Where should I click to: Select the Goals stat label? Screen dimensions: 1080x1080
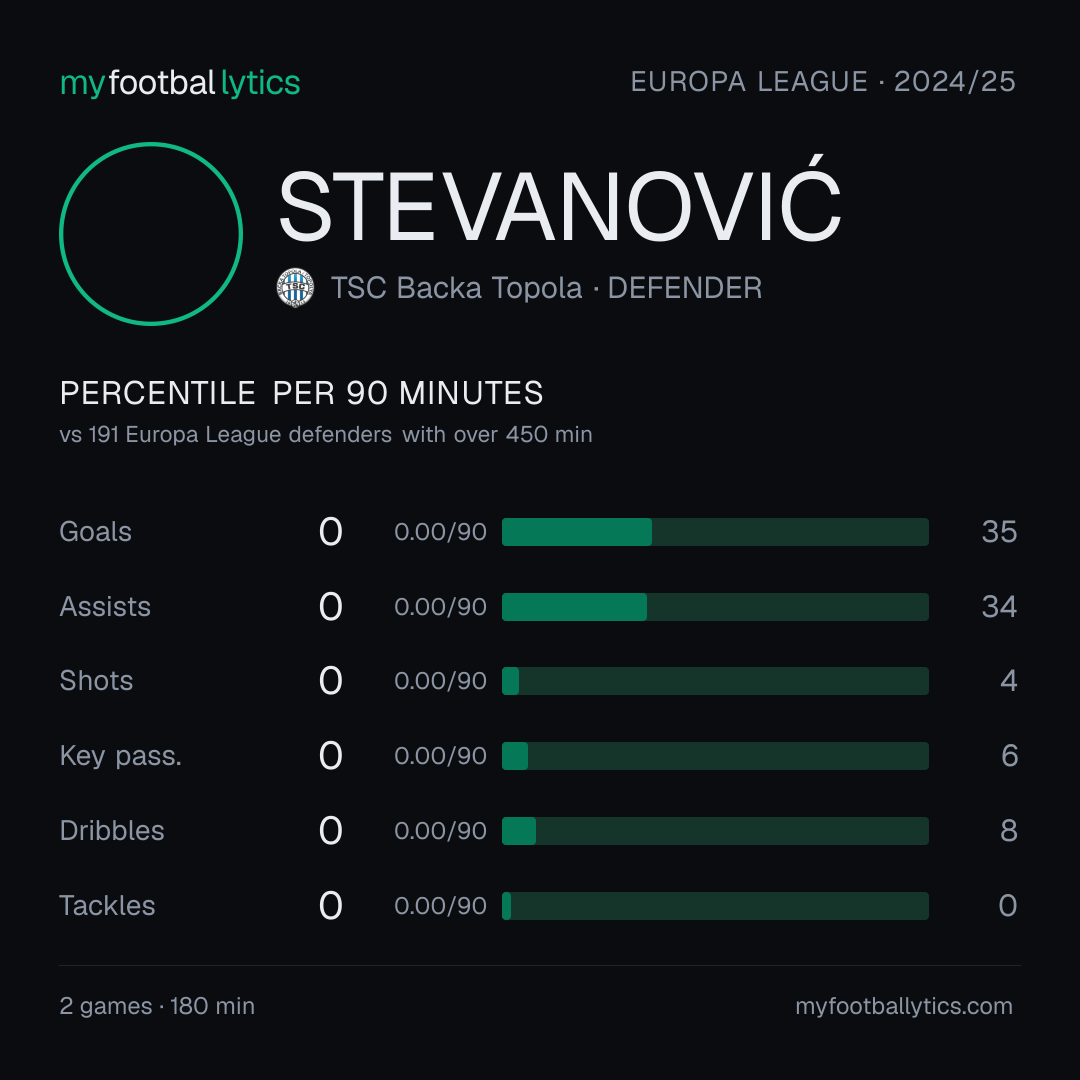(96, 532)
